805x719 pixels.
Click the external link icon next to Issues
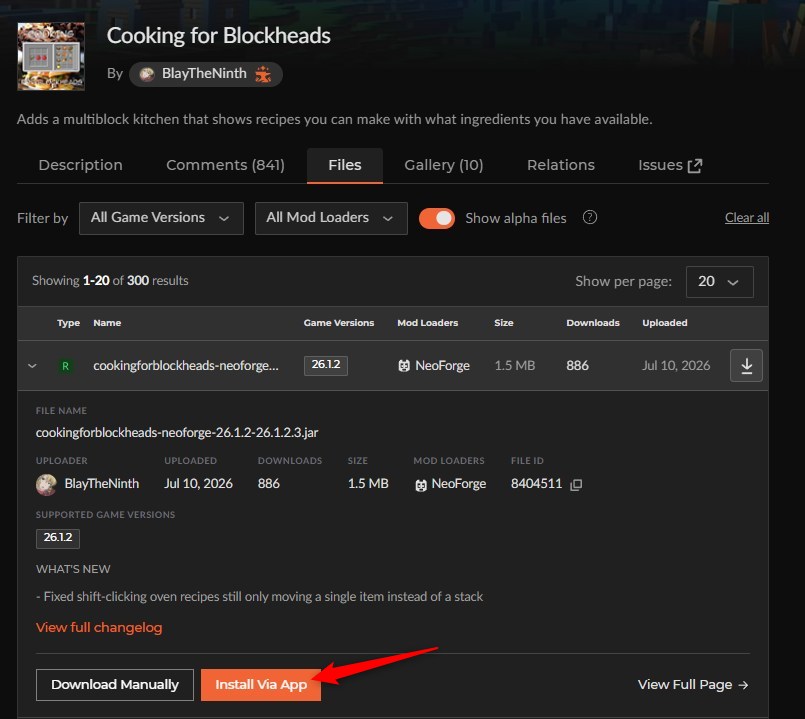(695, 165)
